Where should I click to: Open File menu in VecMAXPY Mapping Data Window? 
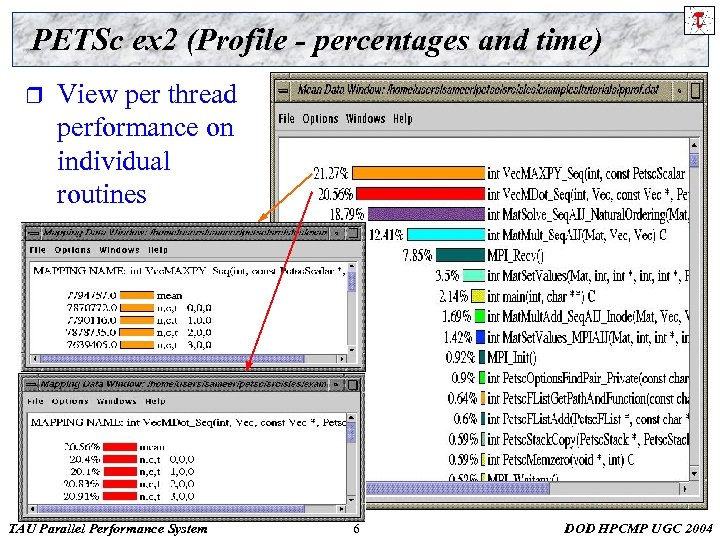click(x=38, y=250)
